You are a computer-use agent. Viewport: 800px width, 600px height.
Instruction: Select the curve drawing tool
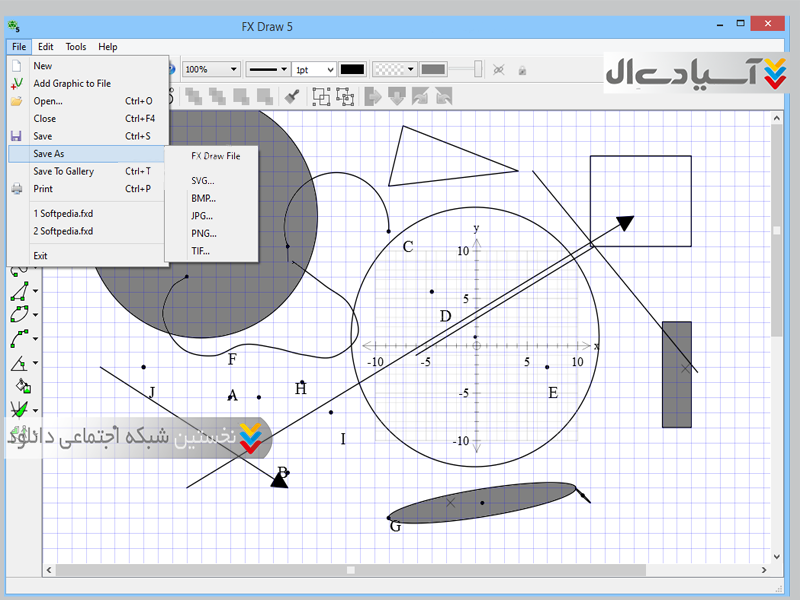pos(19,339)
